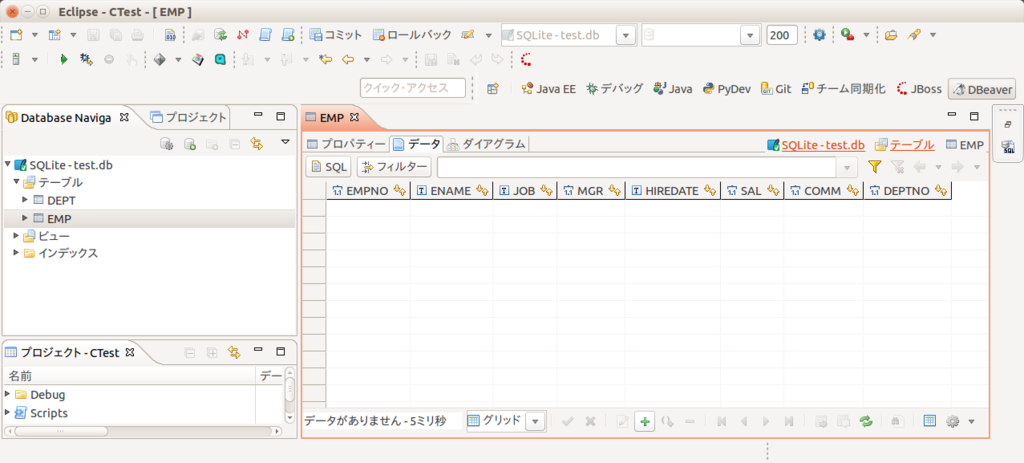This screenshot has width=1024, height=463.
Task: Expand the インデックス folder node
Action: [16, 253]
